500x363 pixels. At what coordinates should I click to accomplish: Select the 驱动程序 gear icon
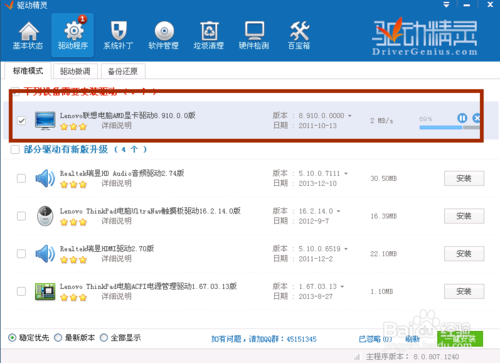click(73, 35)
